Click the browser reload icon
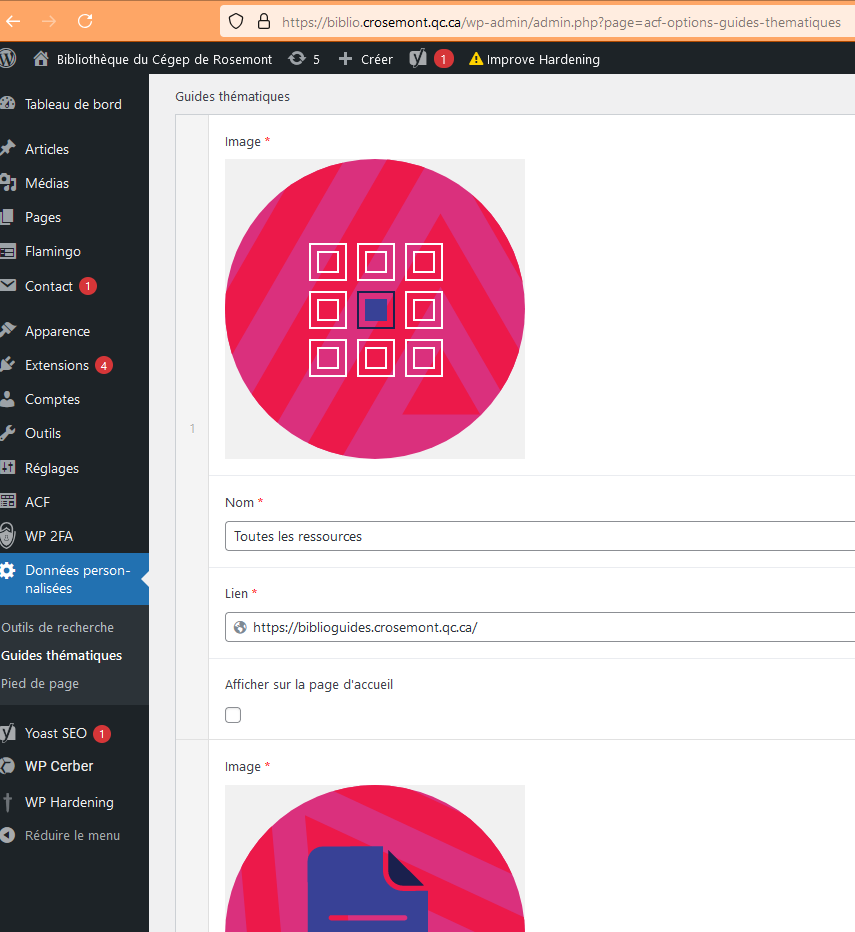 pos(85,21)
